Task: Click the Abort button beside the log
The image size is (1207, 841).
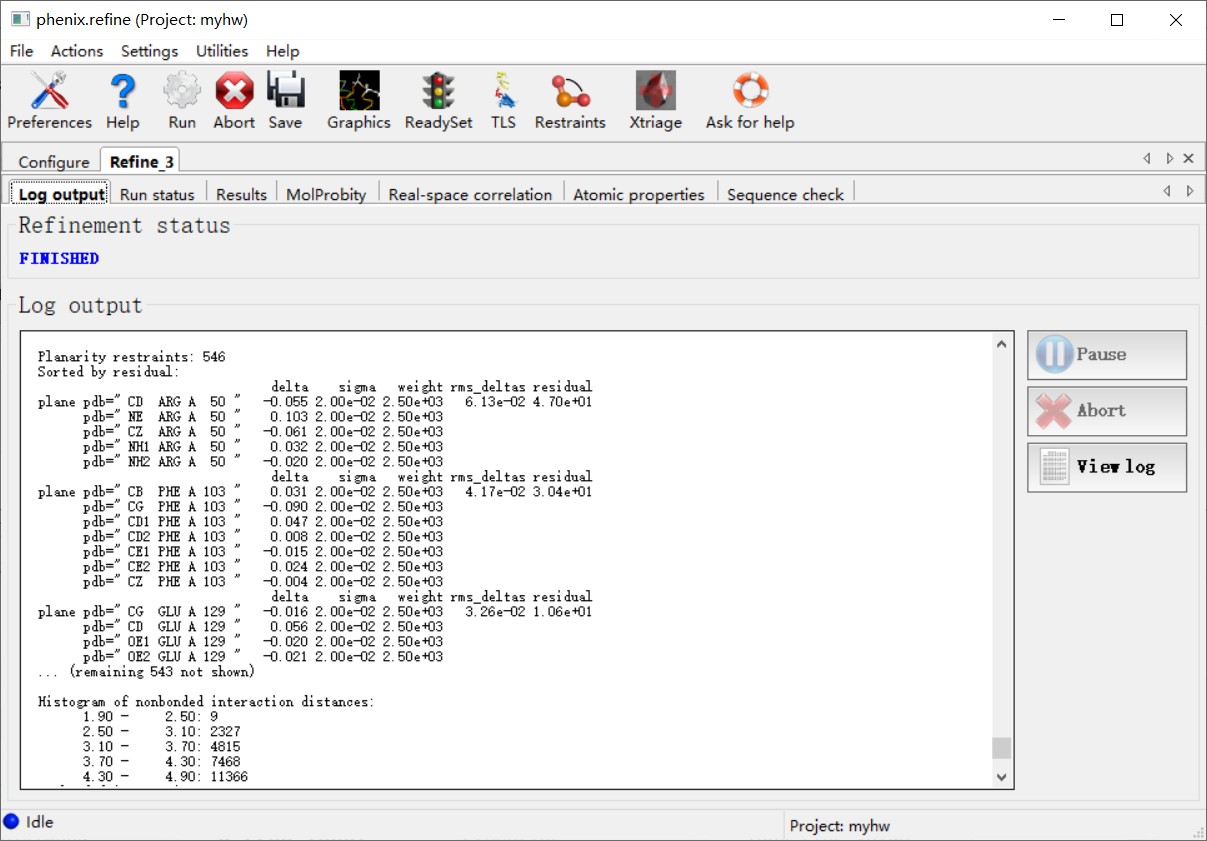Action: point(1107,411)
